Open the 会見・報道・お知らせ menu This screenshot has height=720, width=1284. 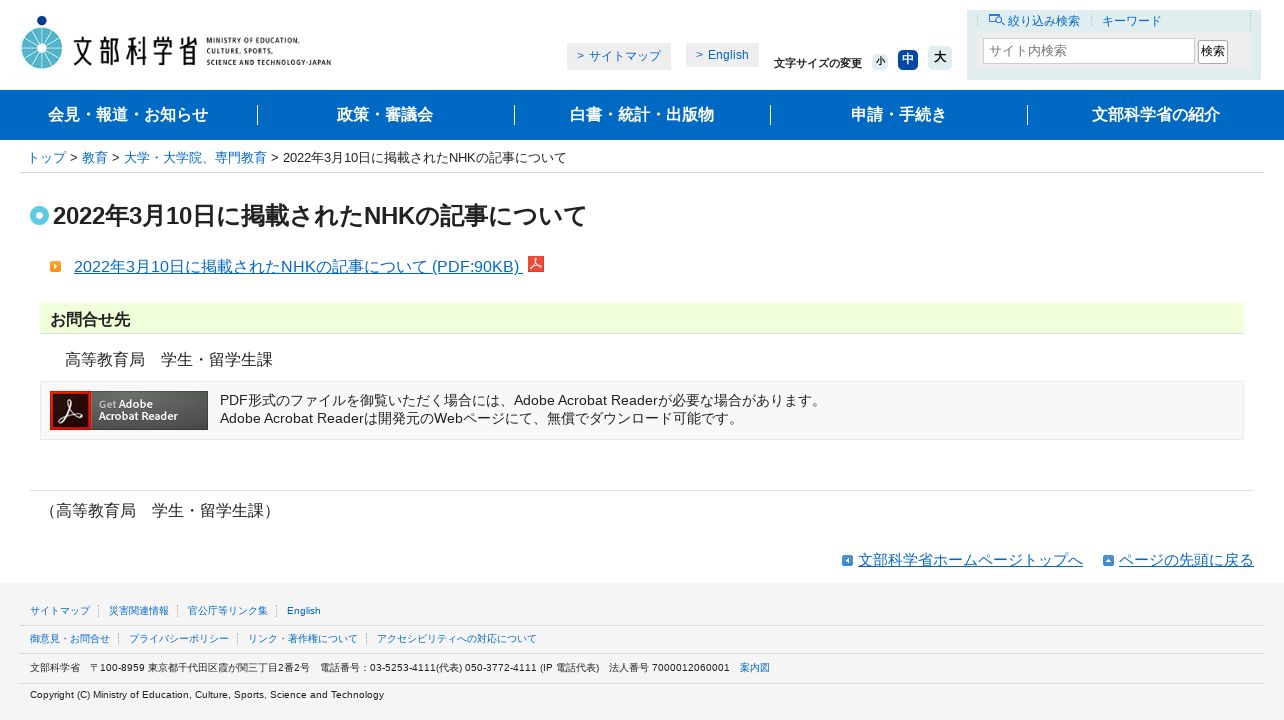(x=128, y=115)
